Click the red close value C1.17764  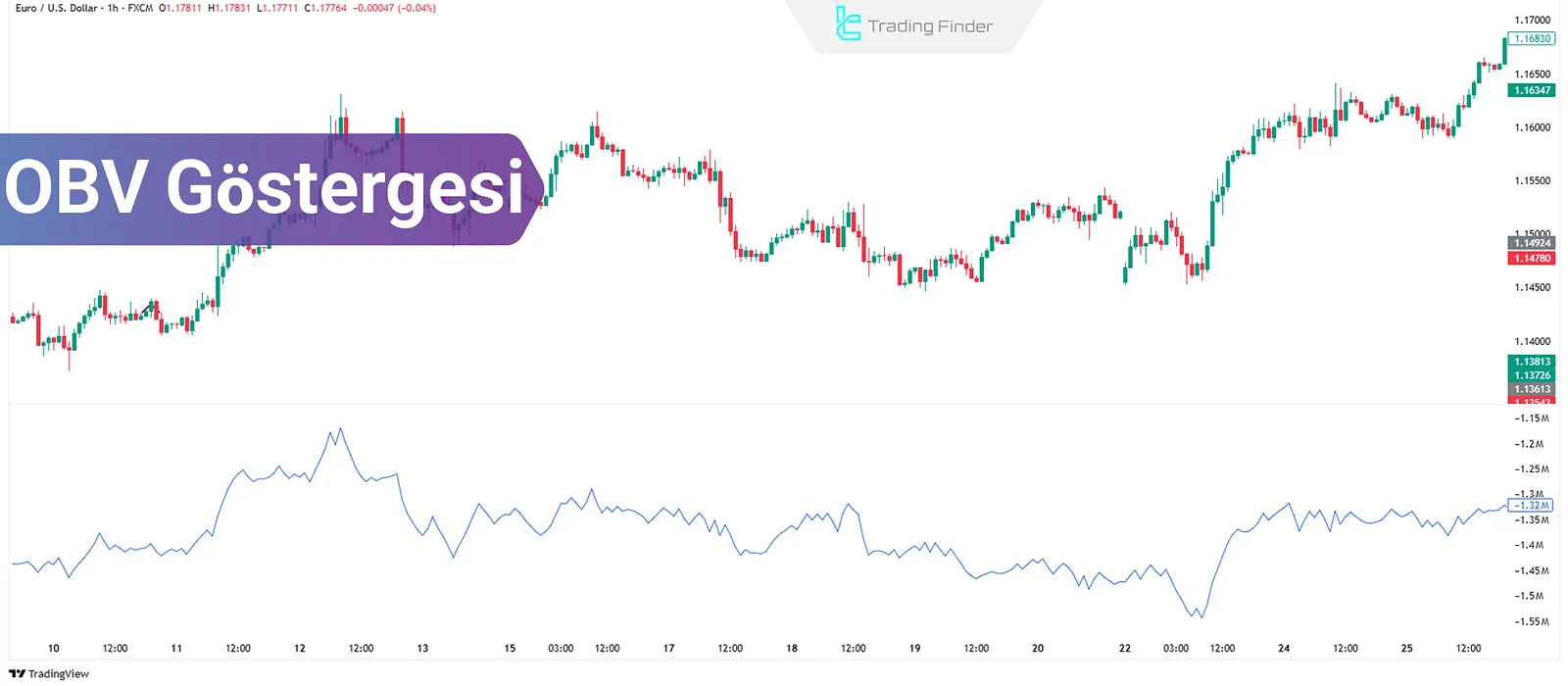click(325, 8)
